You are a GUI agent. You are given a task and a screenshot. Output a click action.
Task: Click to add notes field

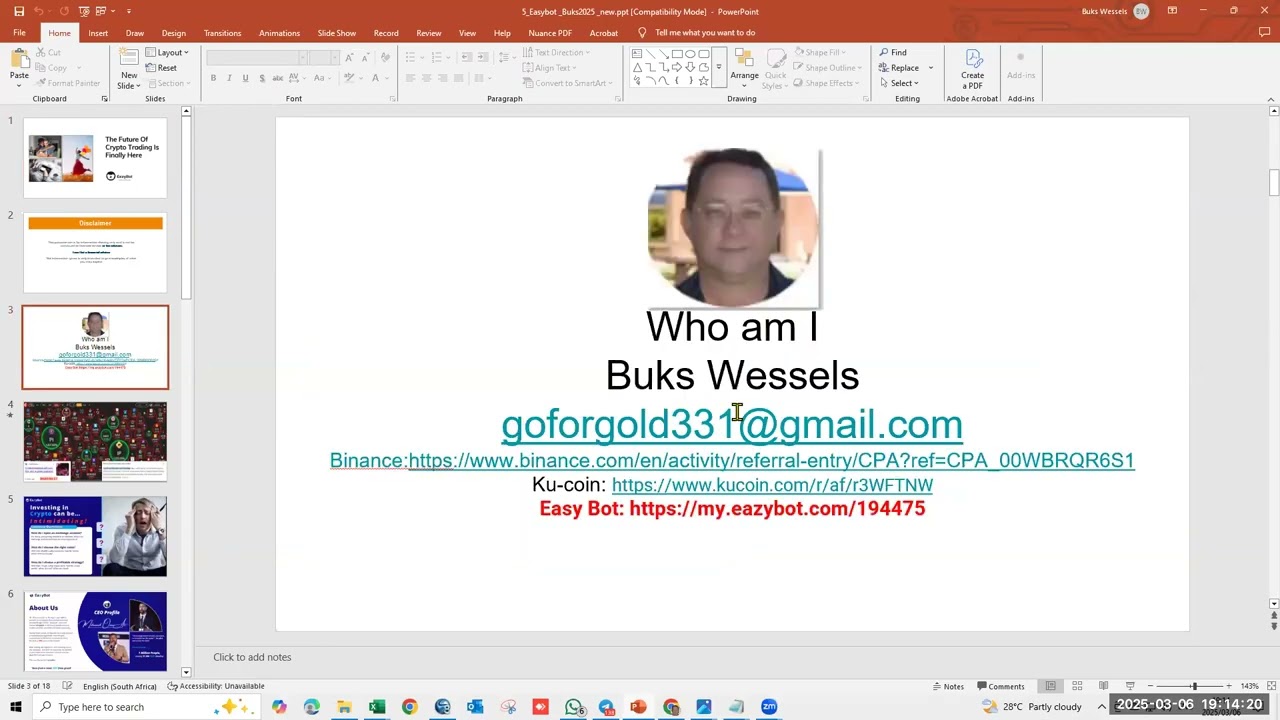(x=252, y=657)
